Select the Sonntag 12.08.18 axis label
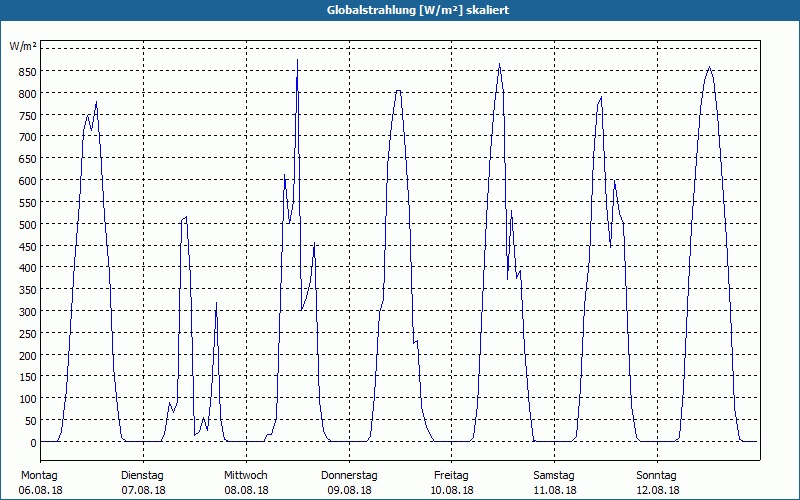This screenshot has height=500, width=800. 657,483
